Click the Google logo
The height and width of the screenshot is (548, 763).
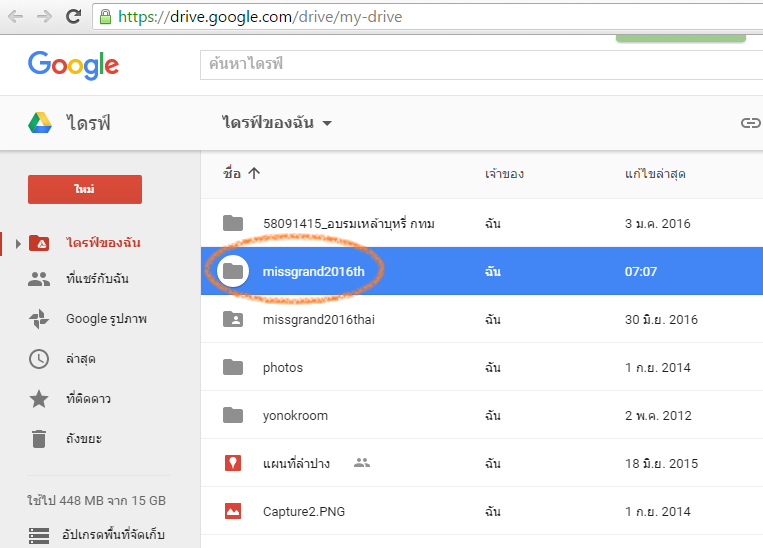point(73,65)
